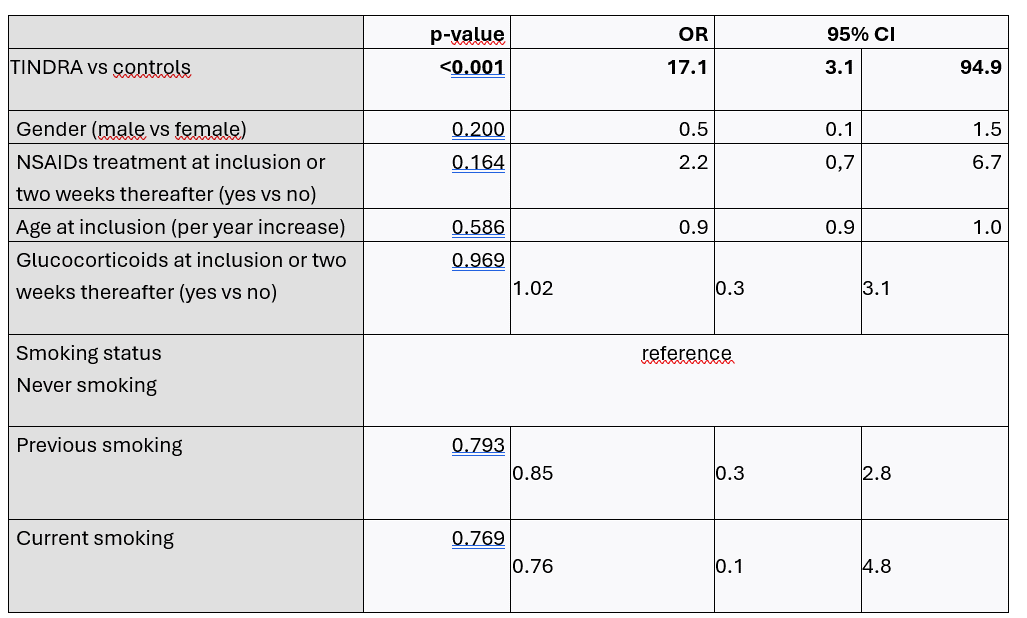Click the OR column header cell
The width and height of the screenshot is (1027, 618).
(692, 34)
